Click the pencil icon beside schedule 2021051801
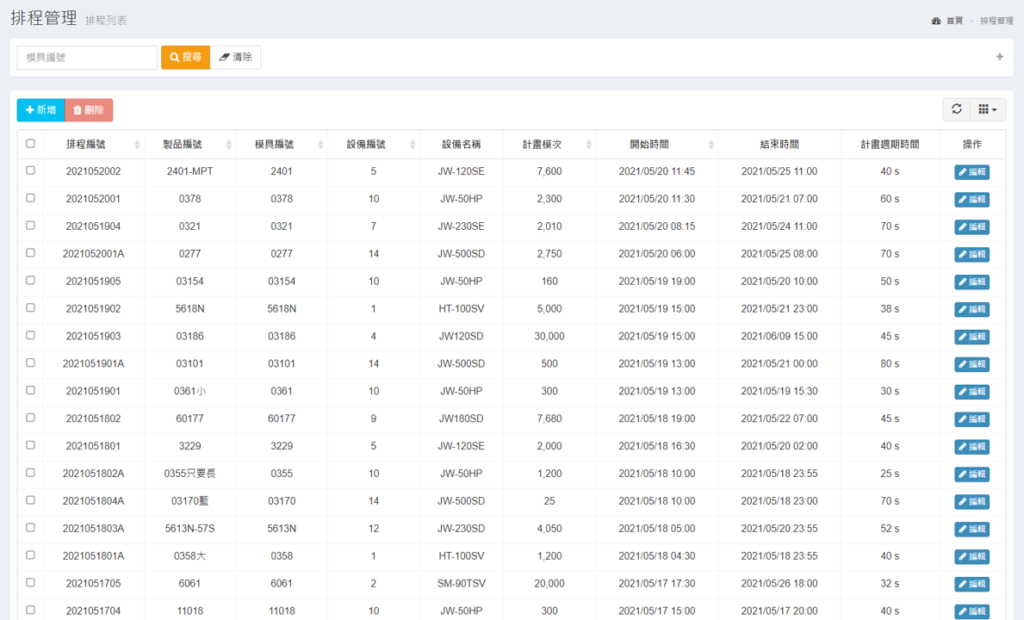The height and width of the screenshot is (620, 1024). [x=964, y=447]
